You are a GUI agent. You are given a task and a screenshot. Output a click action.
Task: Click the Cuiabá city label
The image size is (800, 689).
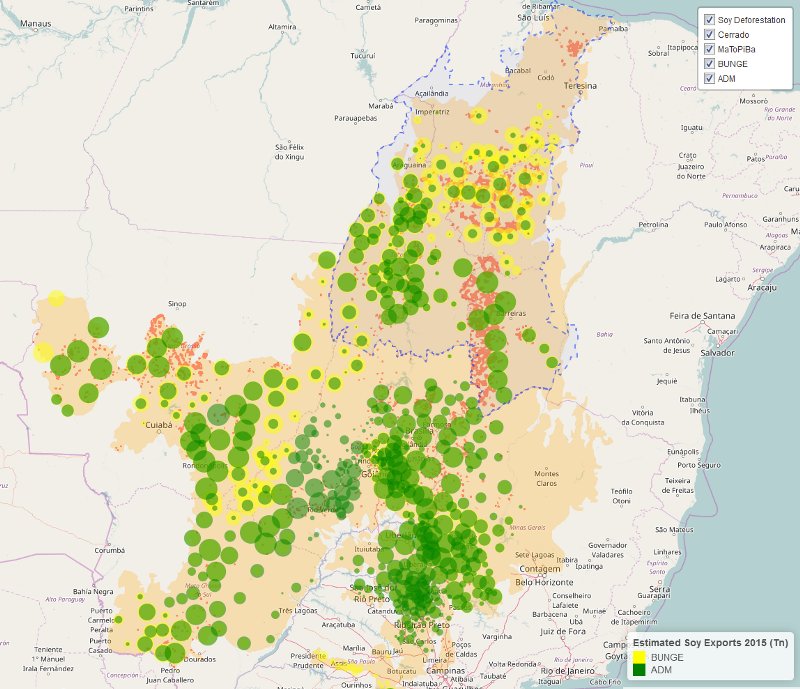pyautogui.click(x=159, y=425)
